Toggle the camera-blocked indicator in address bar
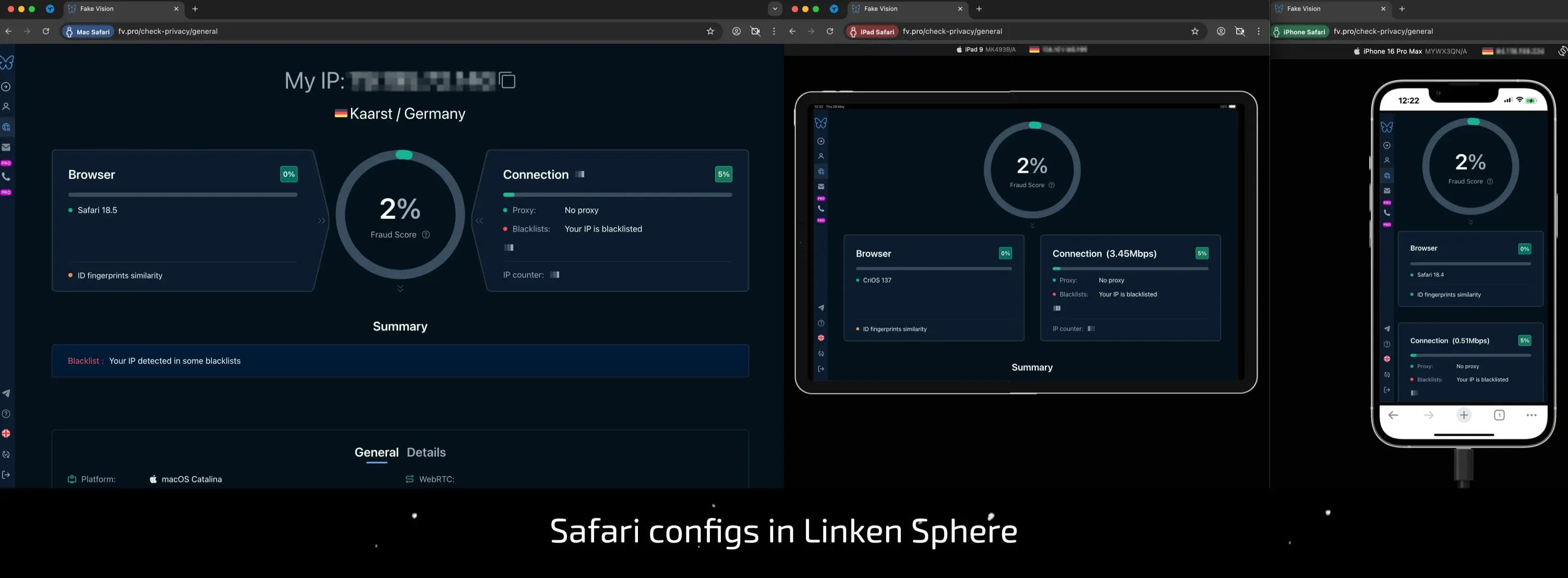 [755, 31]
